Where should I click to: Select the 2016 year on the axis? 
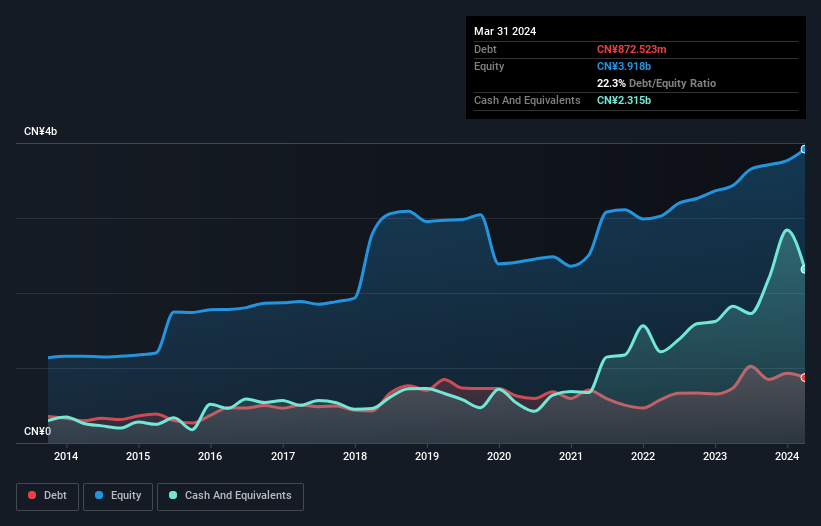(210, 456)
